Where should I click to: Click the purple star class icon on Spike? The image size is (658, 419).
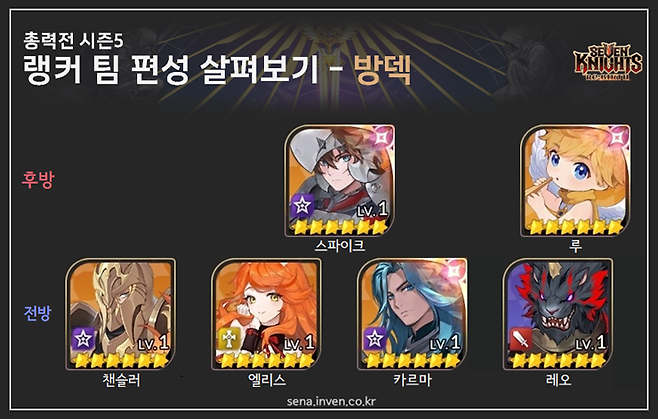pos(302,206)
